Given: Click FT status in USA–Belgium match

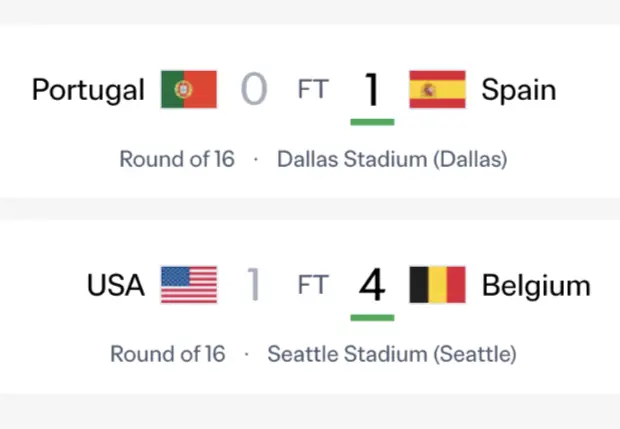Looking at the screenshot, I should [x=313, y=285].
